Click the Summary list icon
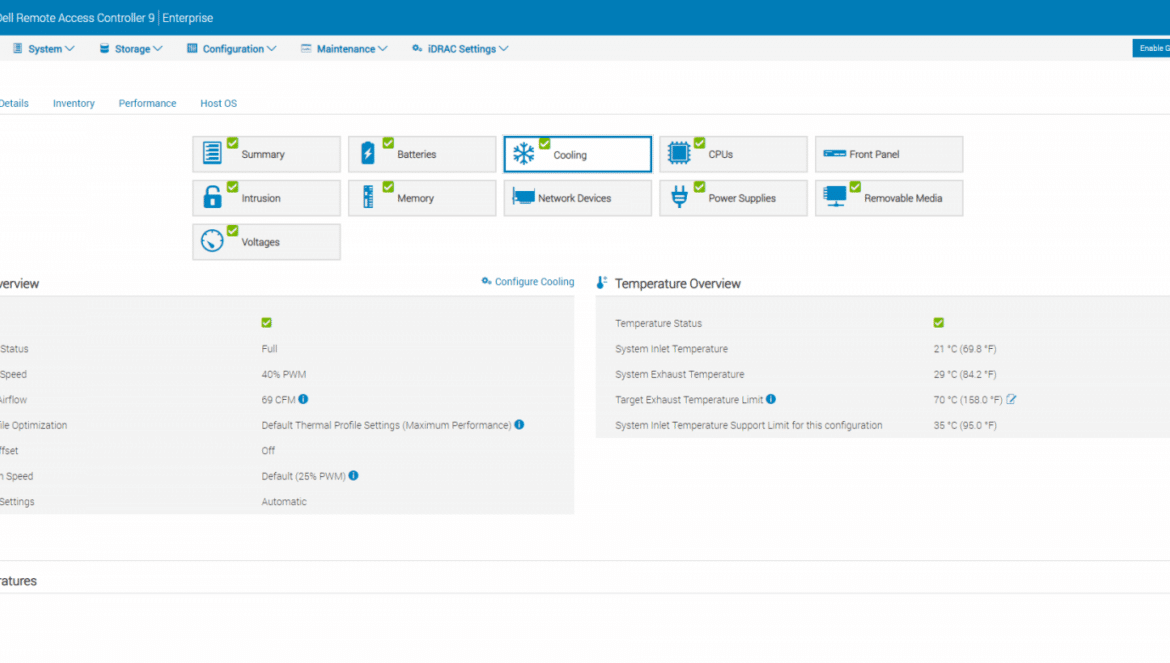 pyautogui.click(x=212, y=152)
